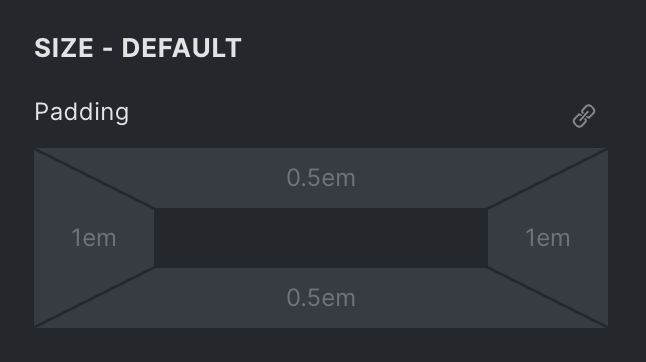Select the top padding 0.5em field
646x362 pixels.
[321, 178]
